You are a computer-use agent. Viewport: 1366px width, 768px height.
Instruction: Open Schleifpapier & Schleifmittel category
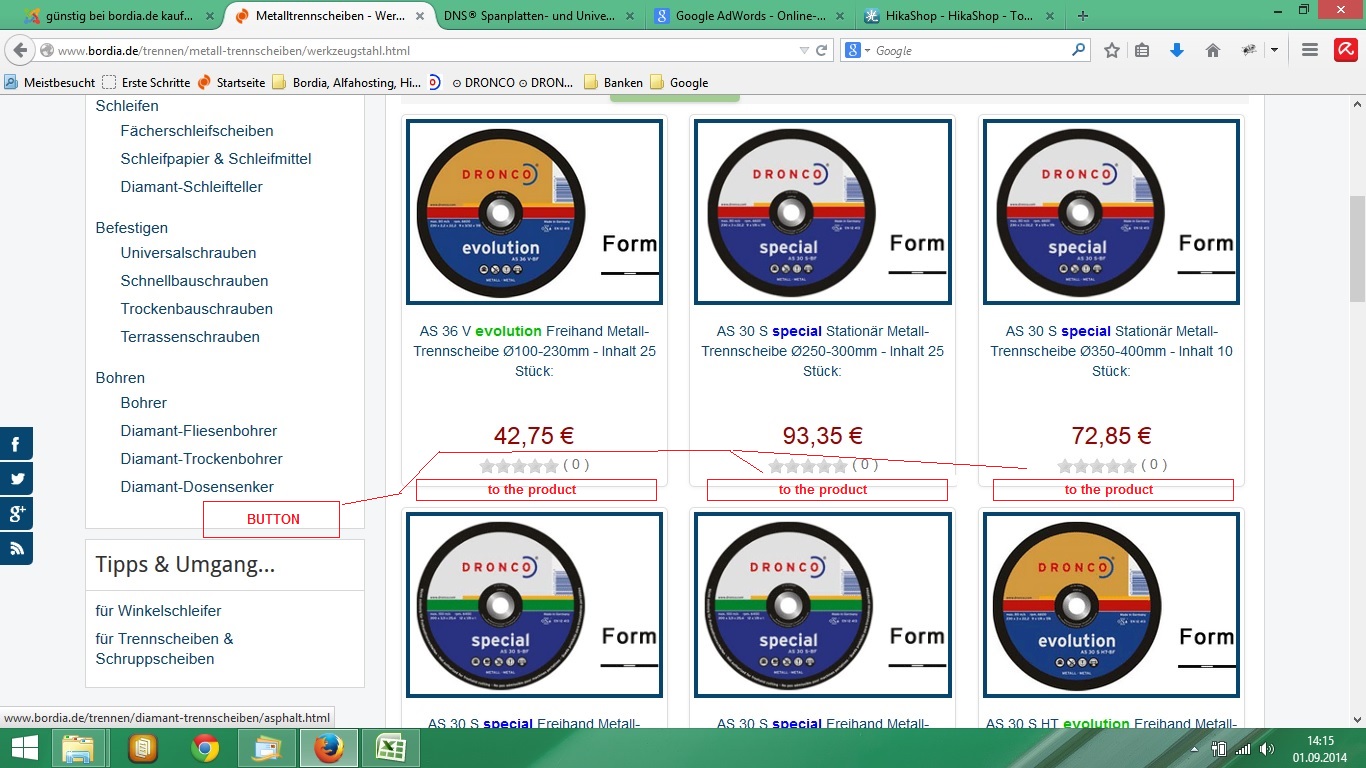click(x=216, y=159)
